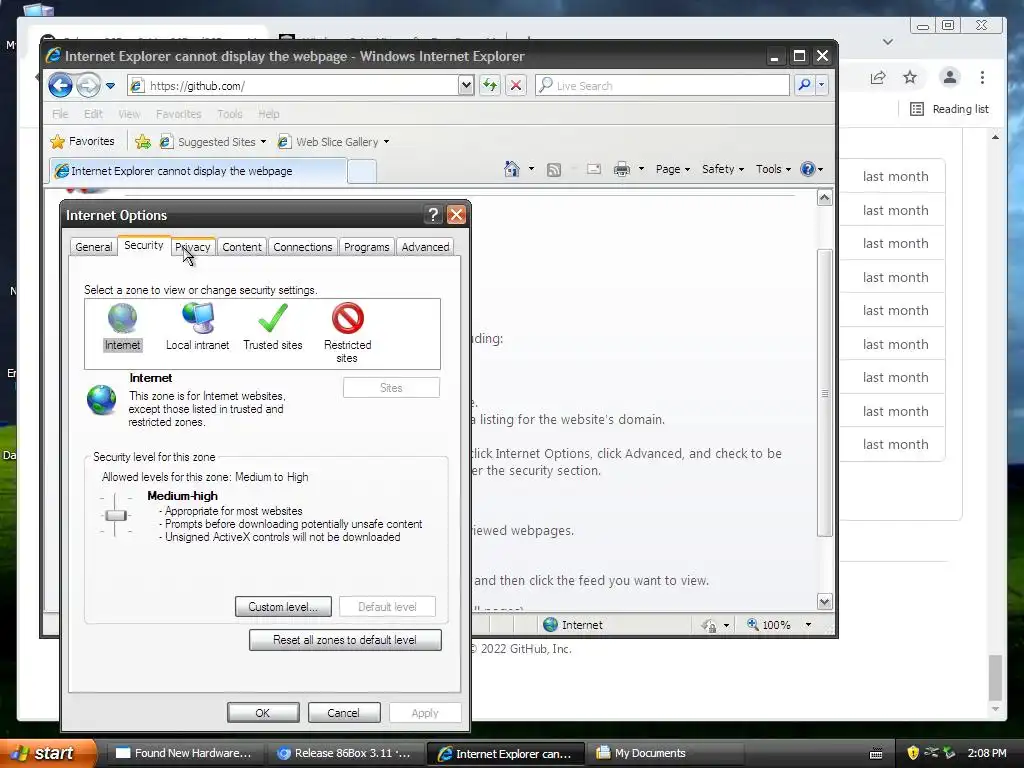The height and width of the screenshot is (768, 1024).
Task: Close the Internet Options dialog
Action: [456, 215]
